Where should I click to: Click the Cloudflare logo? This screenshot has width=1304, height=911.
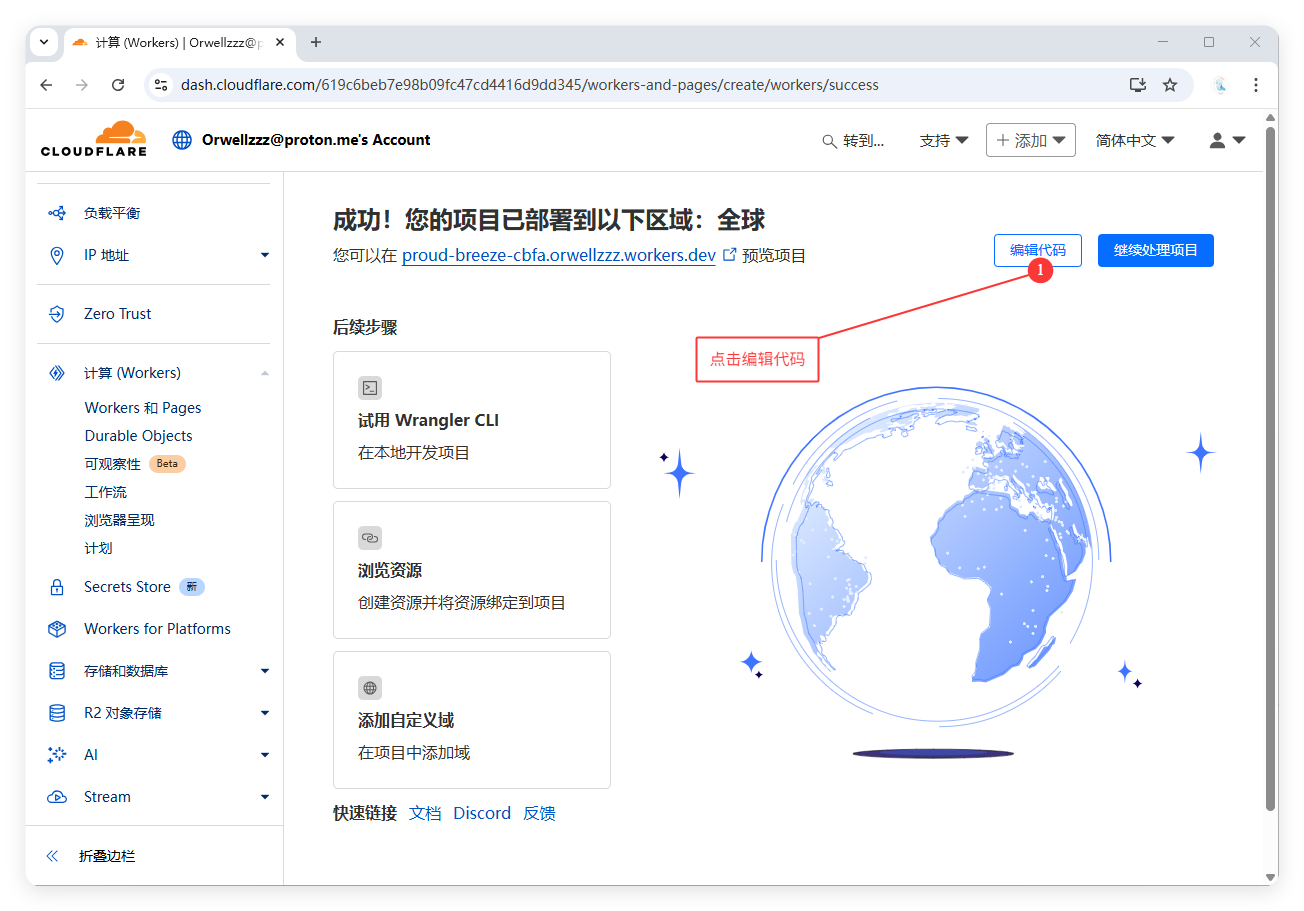(x=94, y=139)
